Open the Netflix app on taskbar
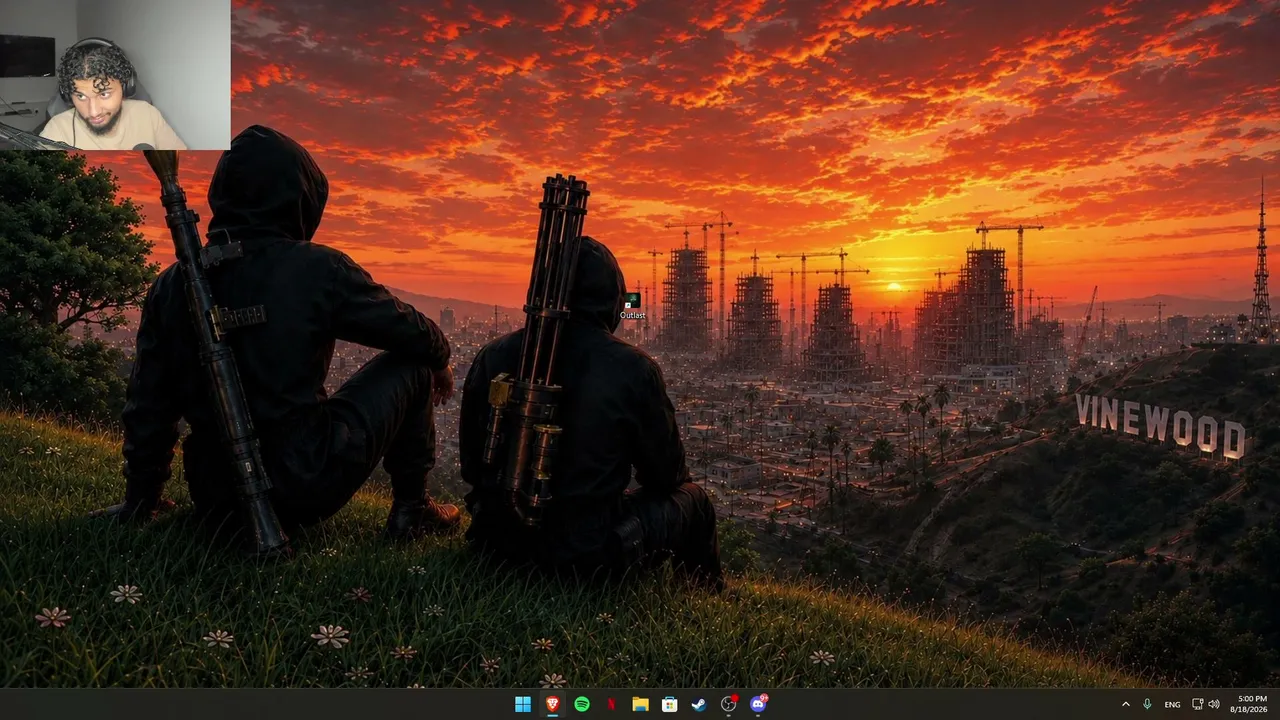 [611, 704]
